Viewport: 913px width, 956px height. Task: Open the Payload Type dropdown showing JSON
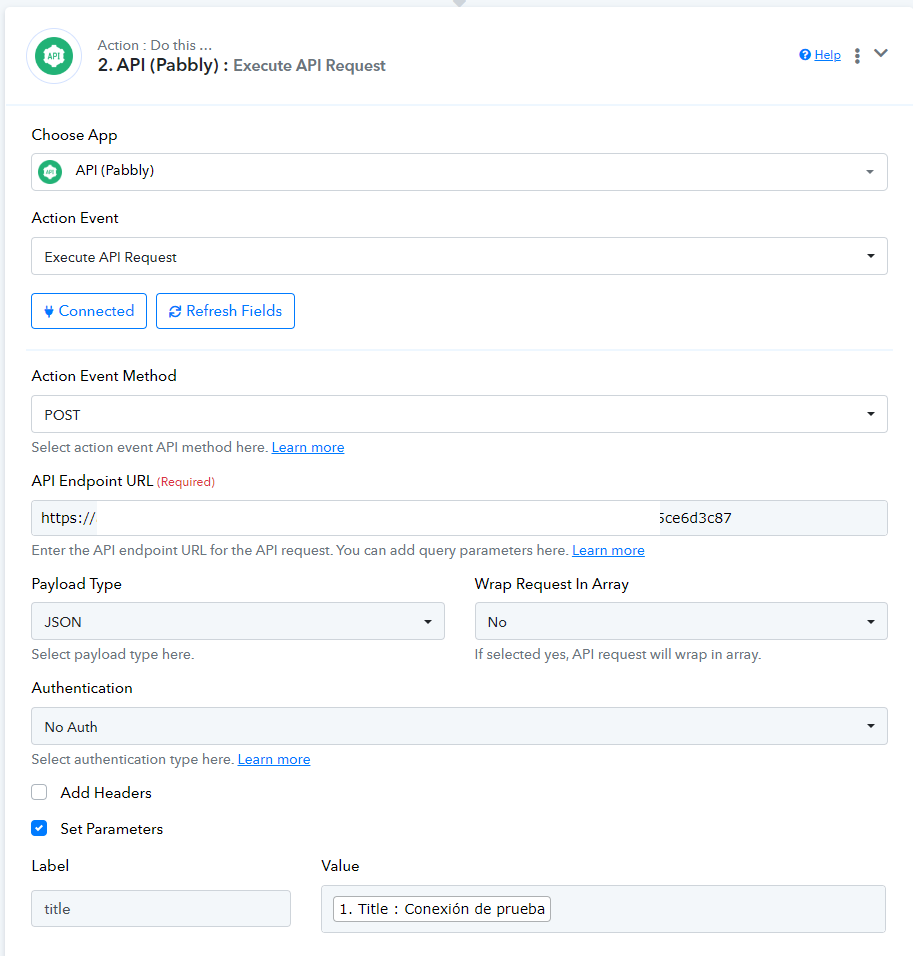(238, 621)
